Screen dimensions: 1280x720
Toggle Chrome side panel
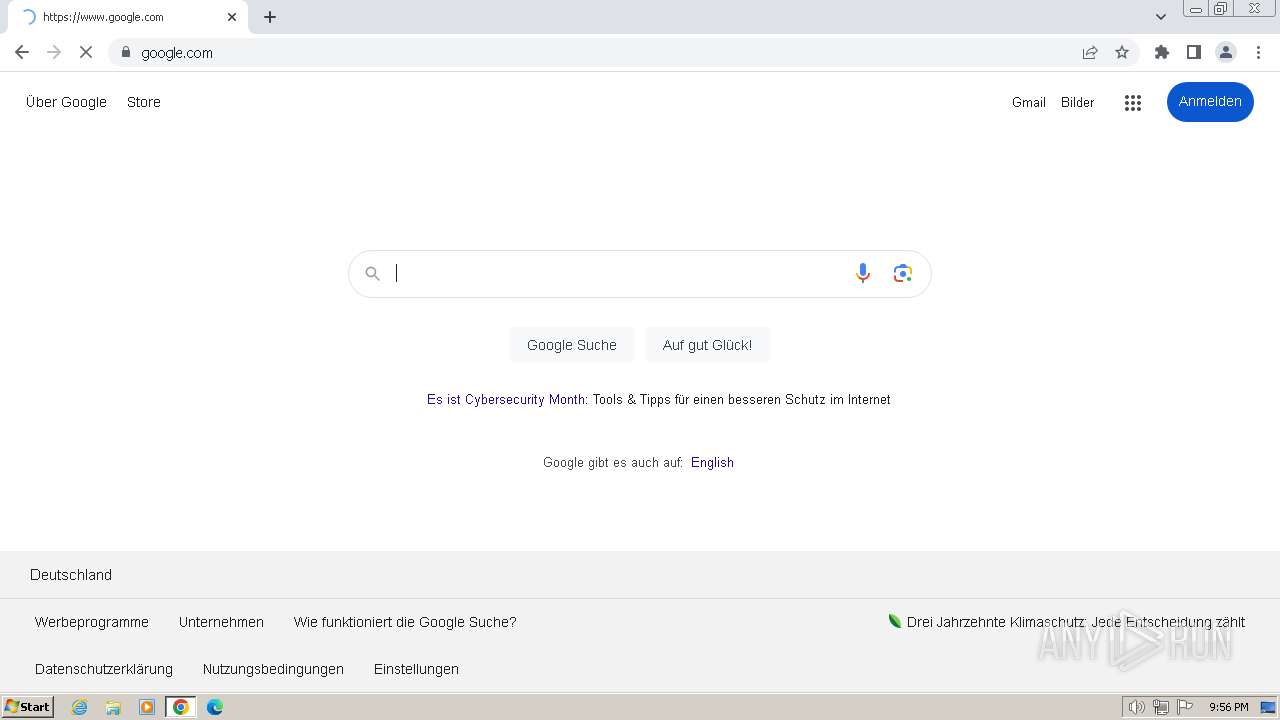point(1194,52)
